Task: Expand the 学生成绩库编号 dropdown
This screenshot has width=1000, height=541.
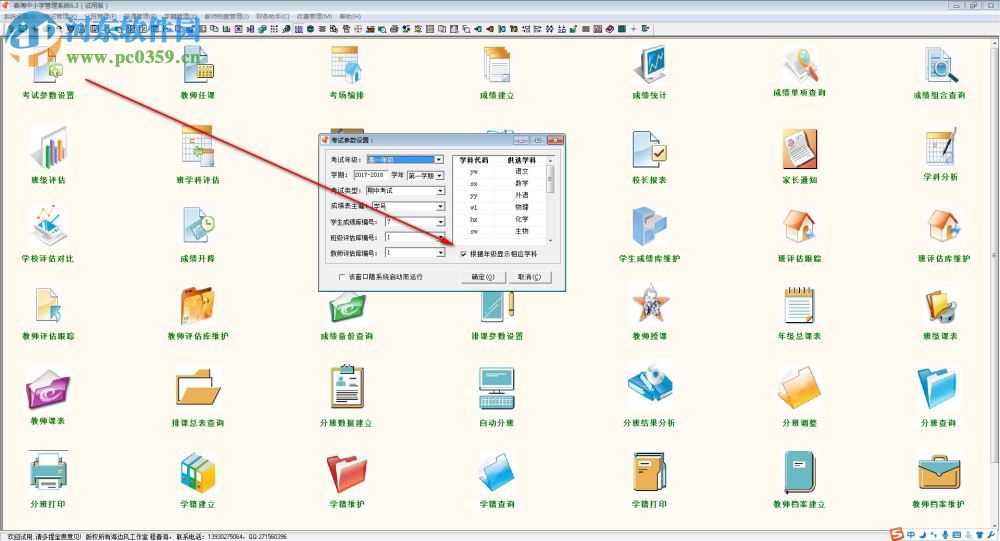Action: coord(440,222)
